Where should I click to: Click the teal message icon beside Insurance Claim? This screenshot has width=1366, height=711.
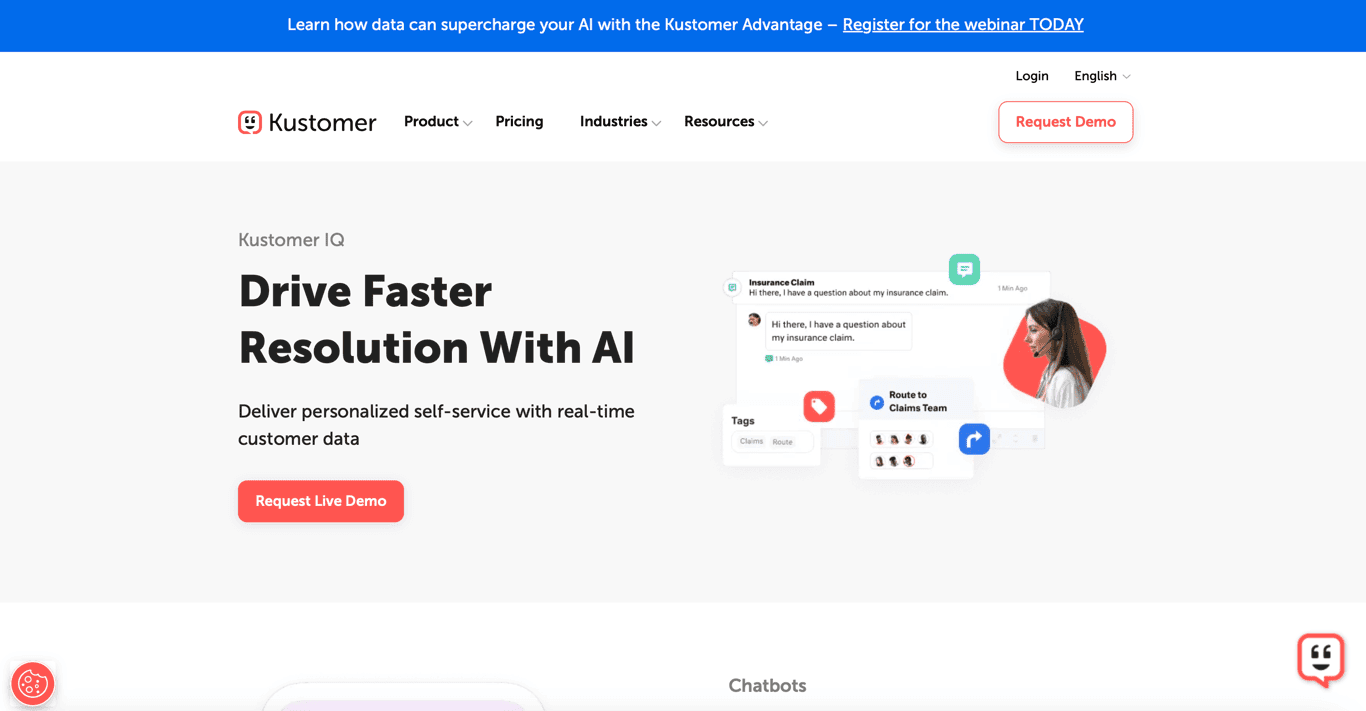(x=731, y=287)
